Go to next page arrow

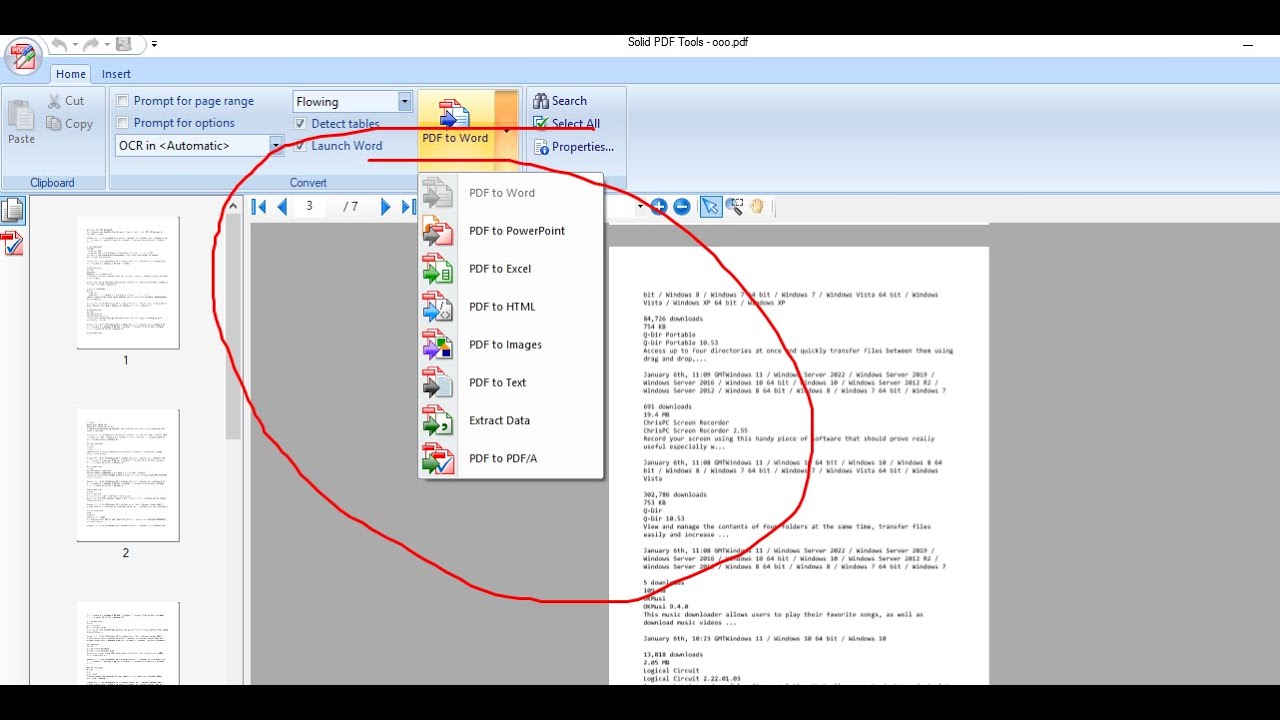click(386, 207)
